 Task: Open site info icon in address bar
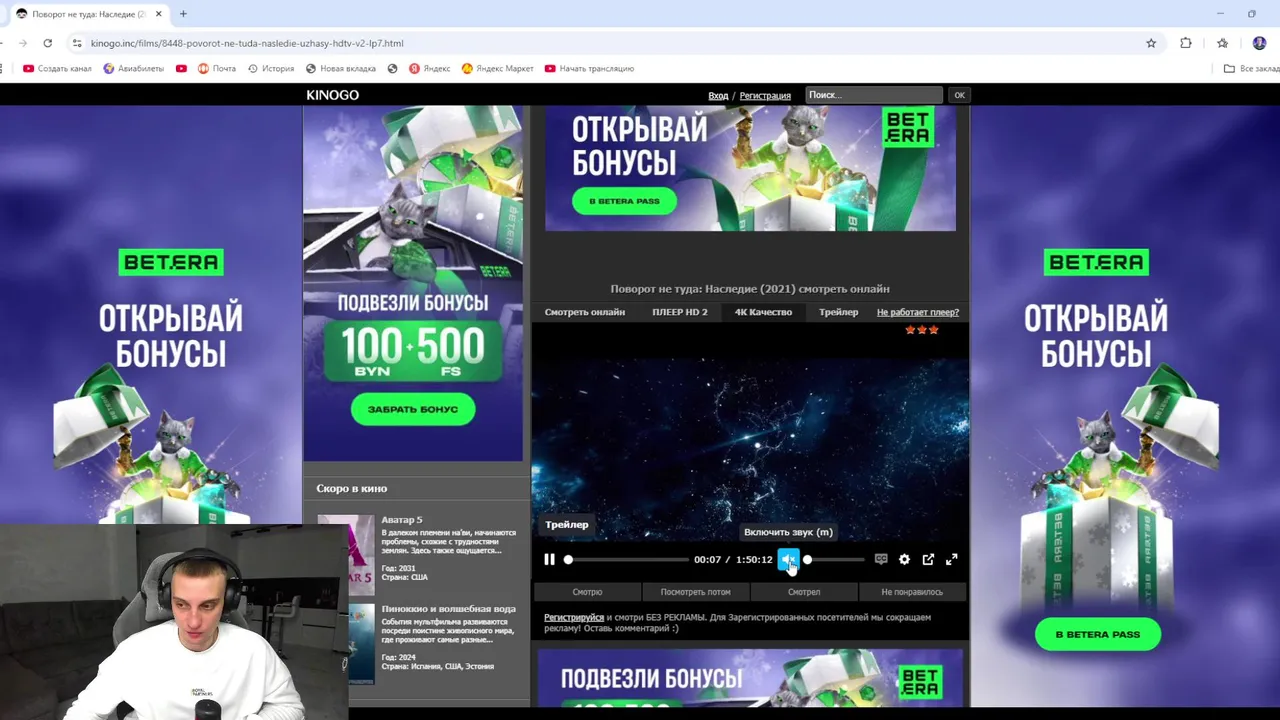pyautogui.click(x=77, y=43)
